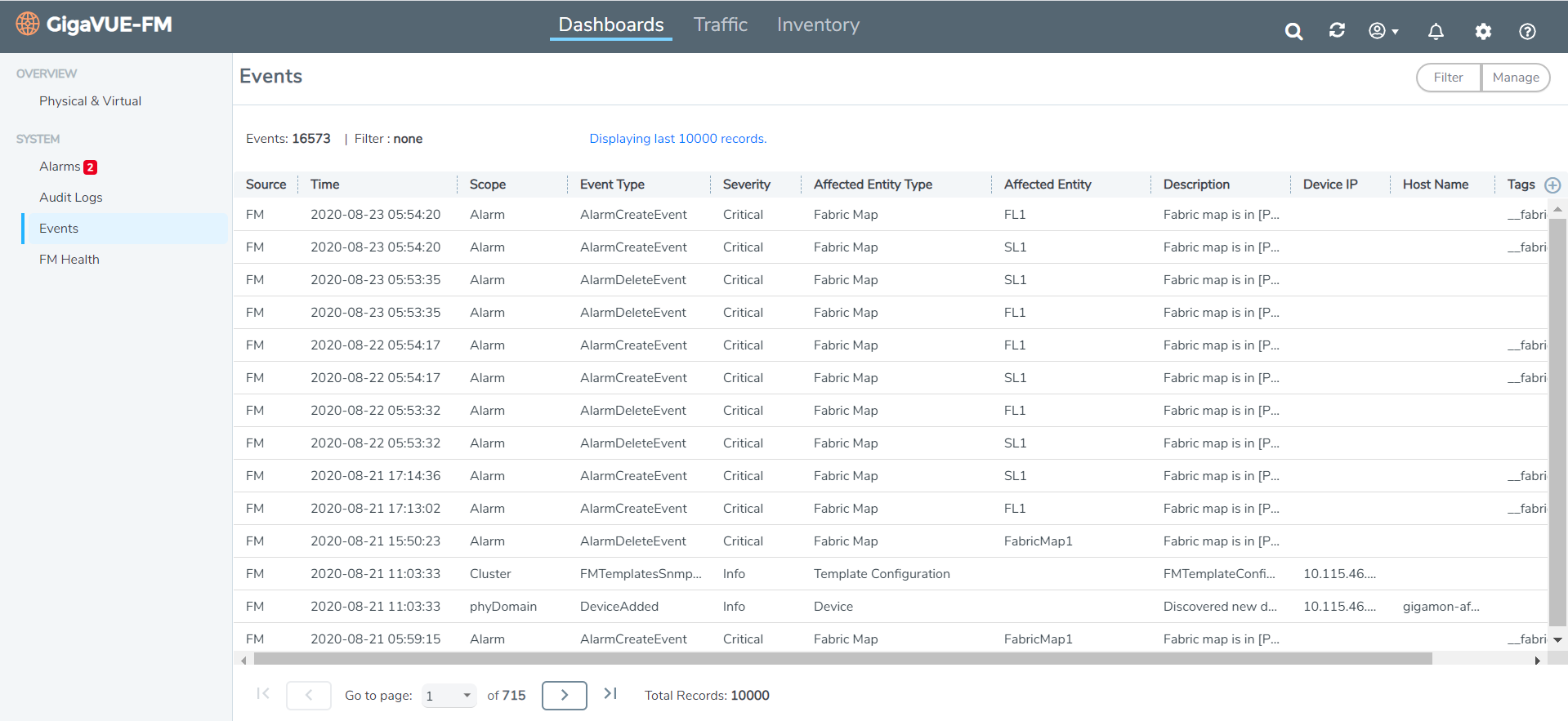Open the settings gear icon
Image resolution: width=1568 pixels, height=721 pixels.
[x=1483, y=31]
